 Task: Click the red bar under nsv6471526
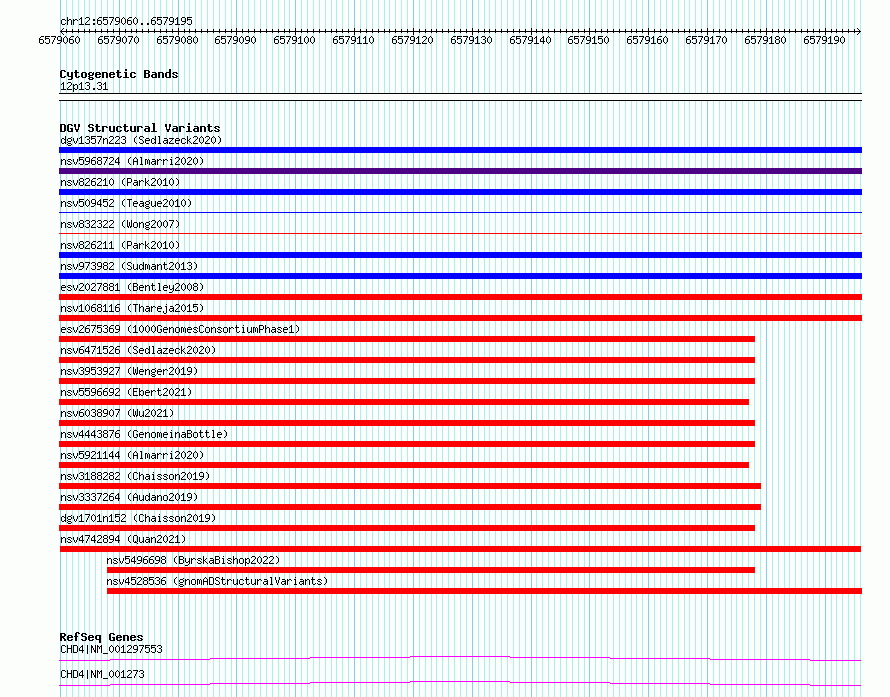click(407, 360)
